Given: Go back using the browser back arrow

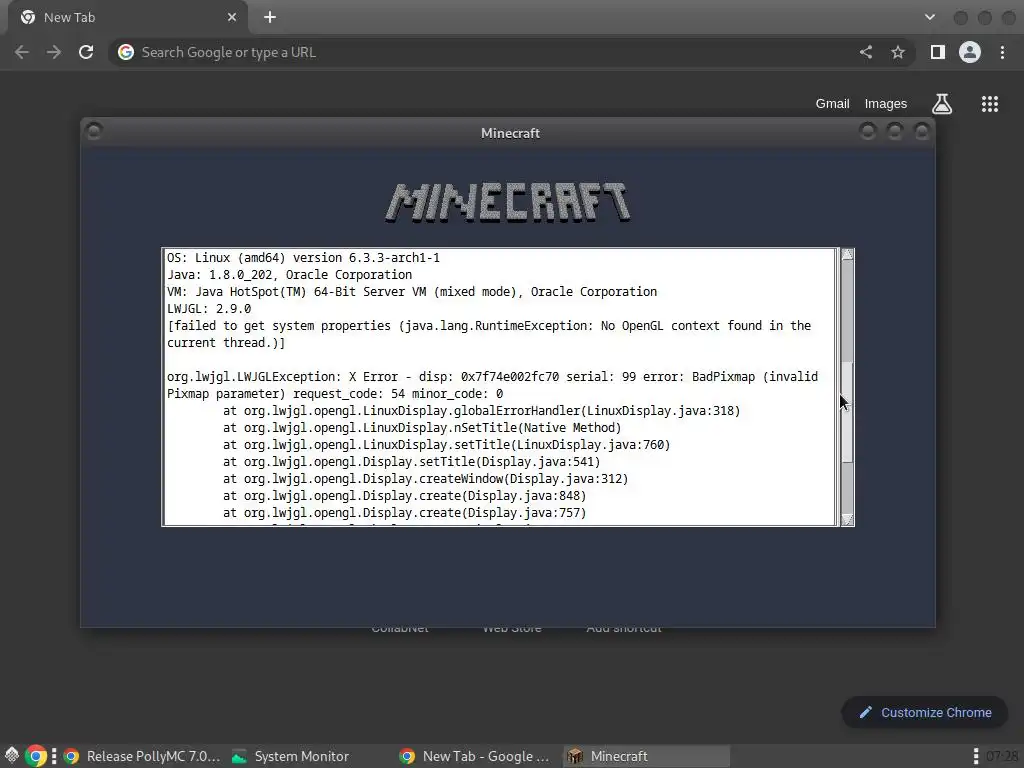Looking at the screenshot, I should [x=22, y=52].
